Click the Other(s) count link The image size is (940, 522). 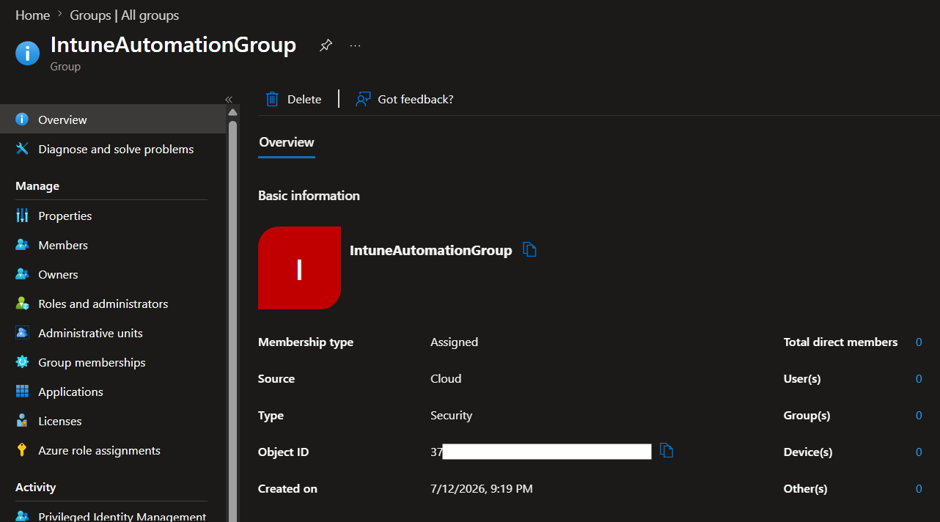918,489
